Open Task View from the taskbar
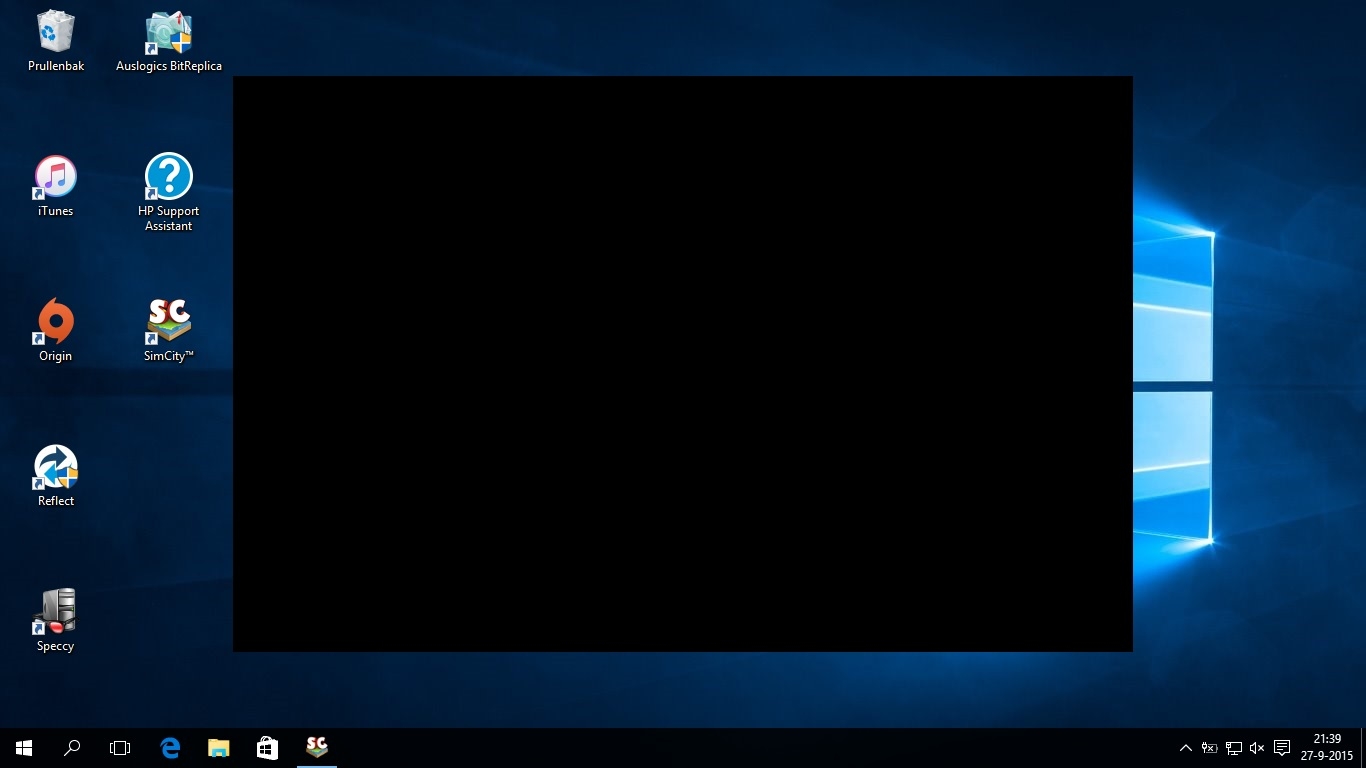Image resolution: width=1366 pixels, height=768 pixels. coord(120,748)
